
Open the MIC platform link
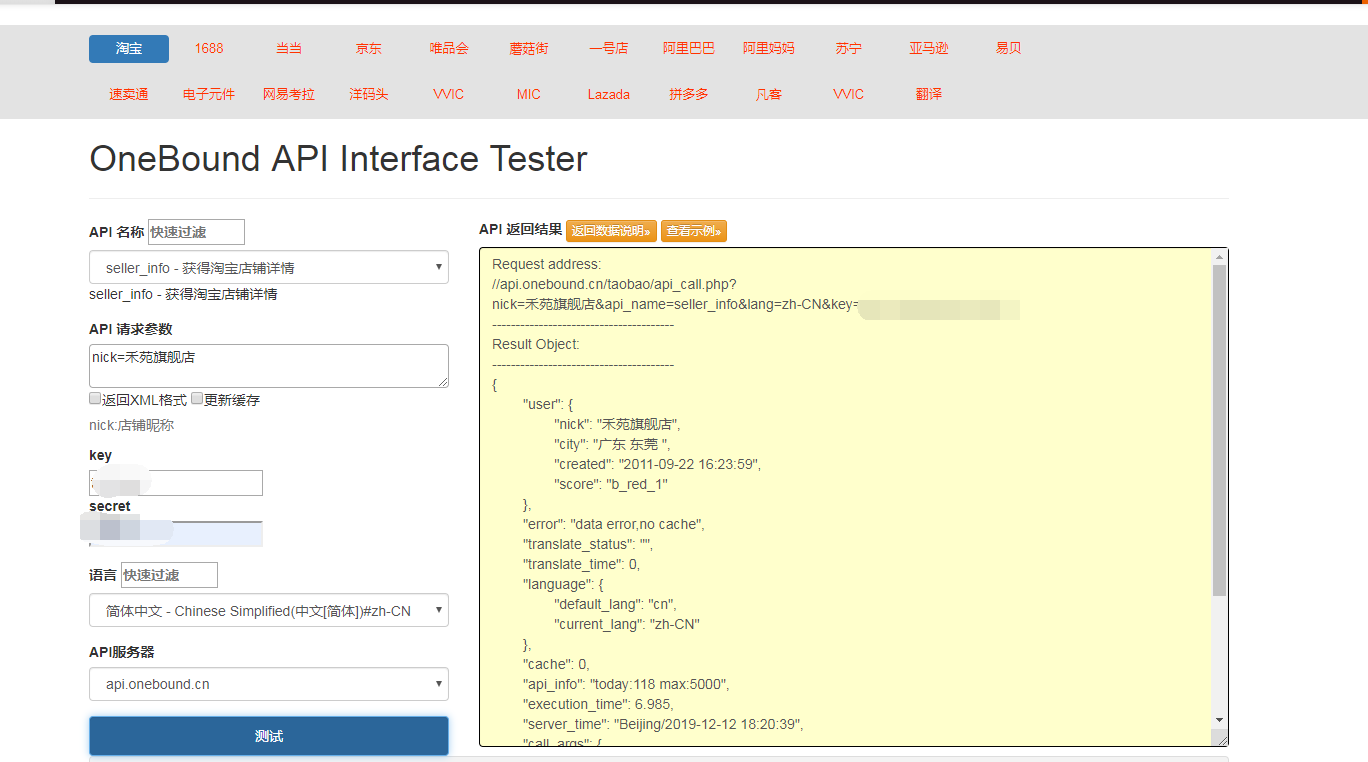point(529,95)
